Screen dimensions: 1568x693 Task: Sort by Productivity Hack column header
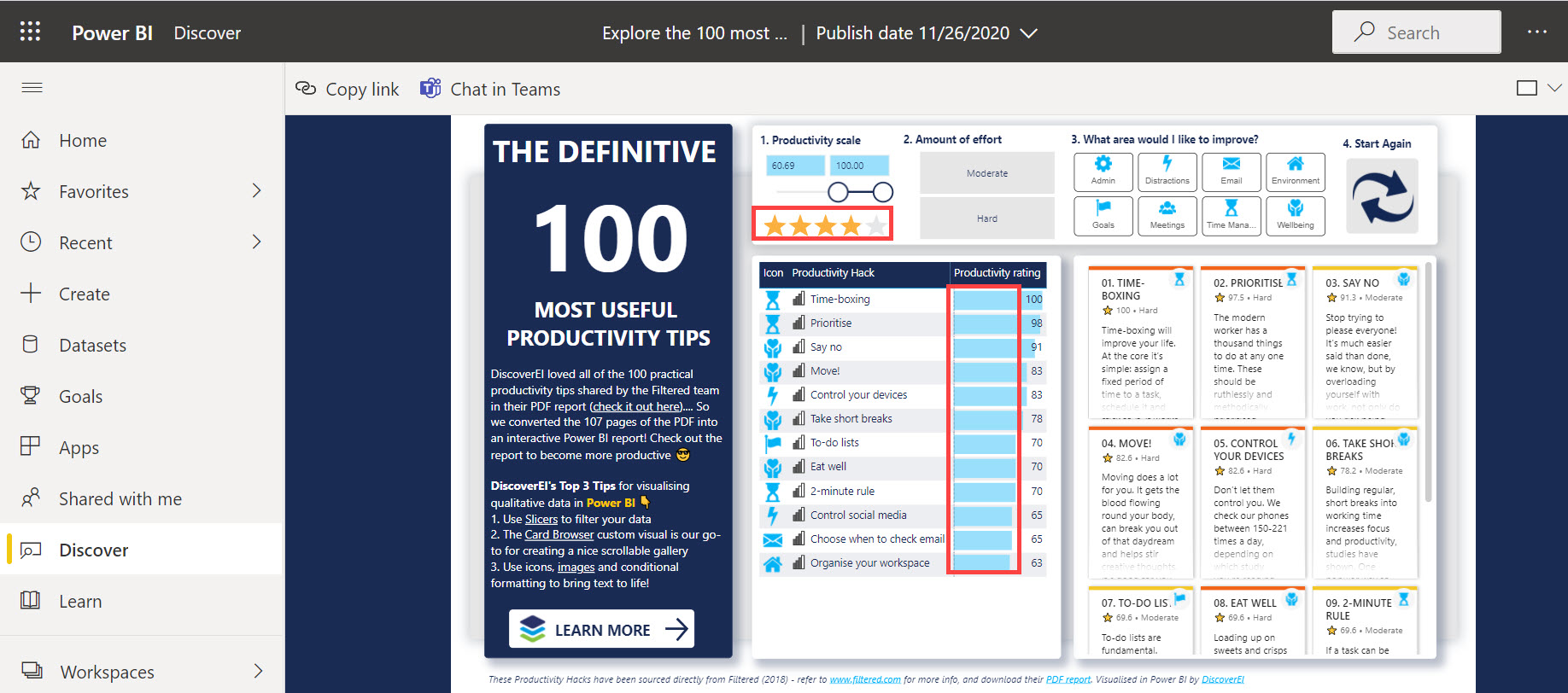(x=833, y=273)
